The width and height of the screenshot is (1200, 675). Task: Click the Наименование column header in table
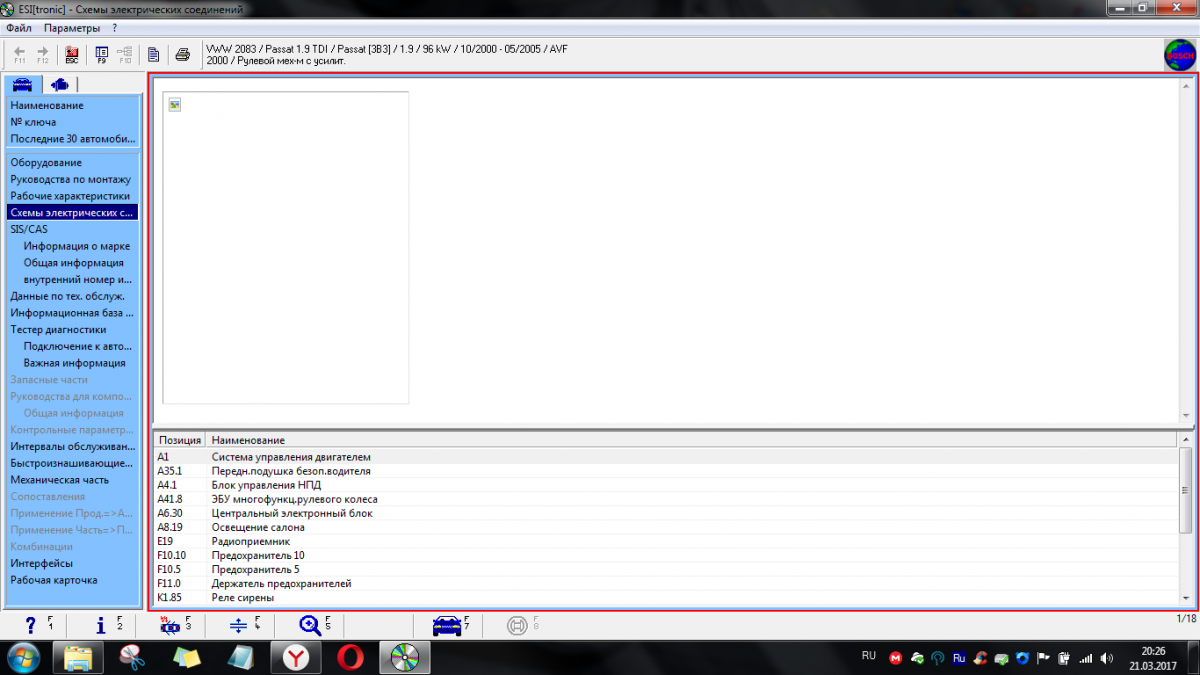coord(693,440)
